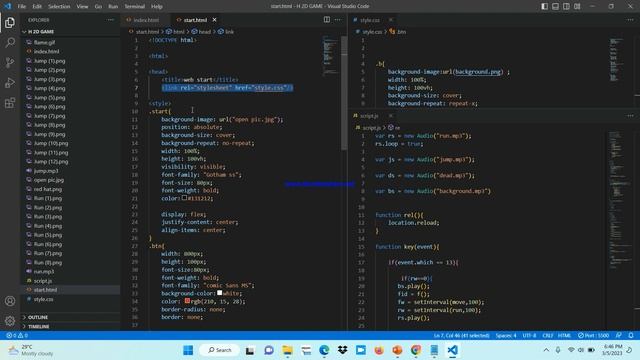This screenshot has height=360, width=640.
Task: Open the Search view in activity bar
Action: pyautogui.click(x=10, y=42)
